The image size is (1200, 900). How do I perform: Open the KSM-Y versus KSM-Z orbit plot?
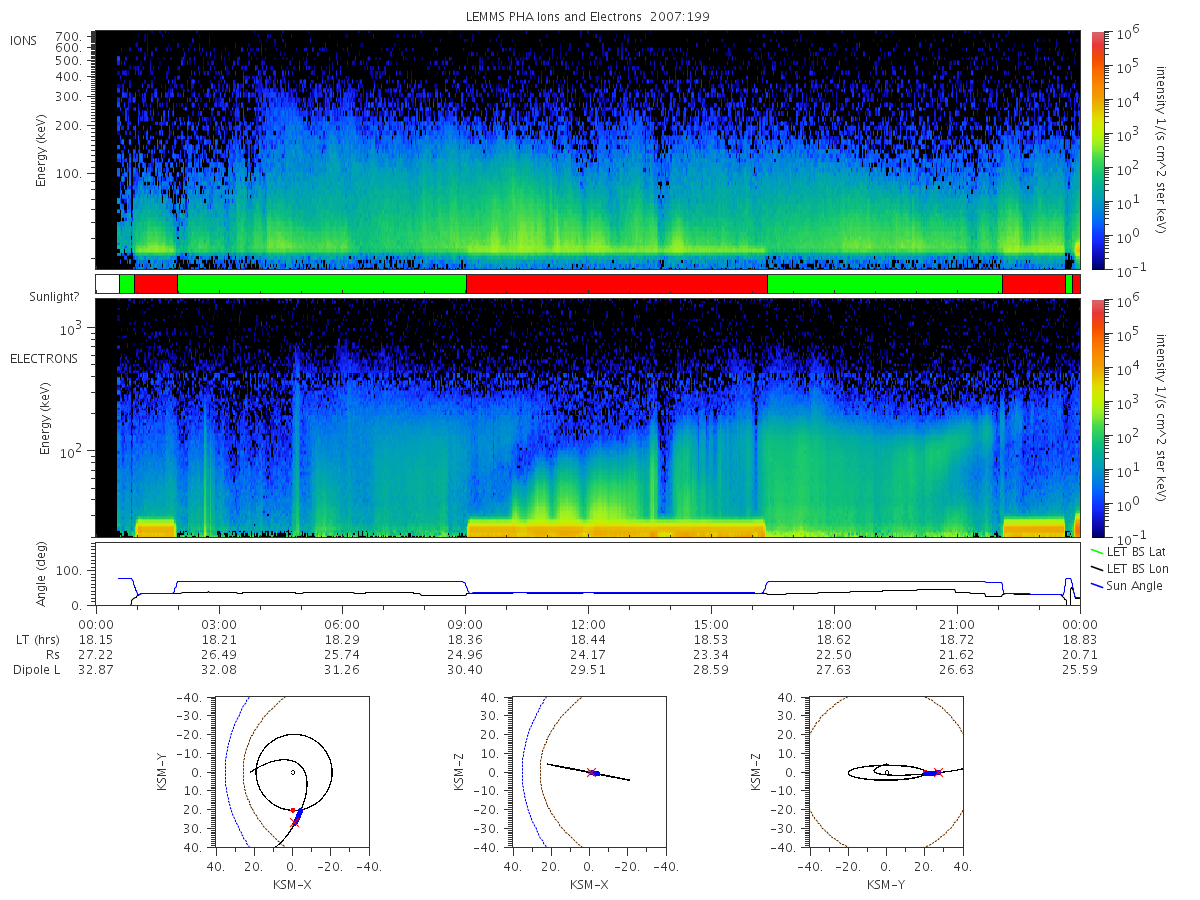[x=885, y=771]
